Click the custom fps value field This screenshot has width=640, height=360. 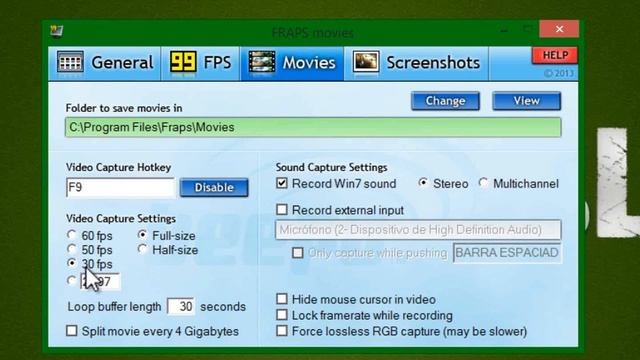[x=100, y=282]
